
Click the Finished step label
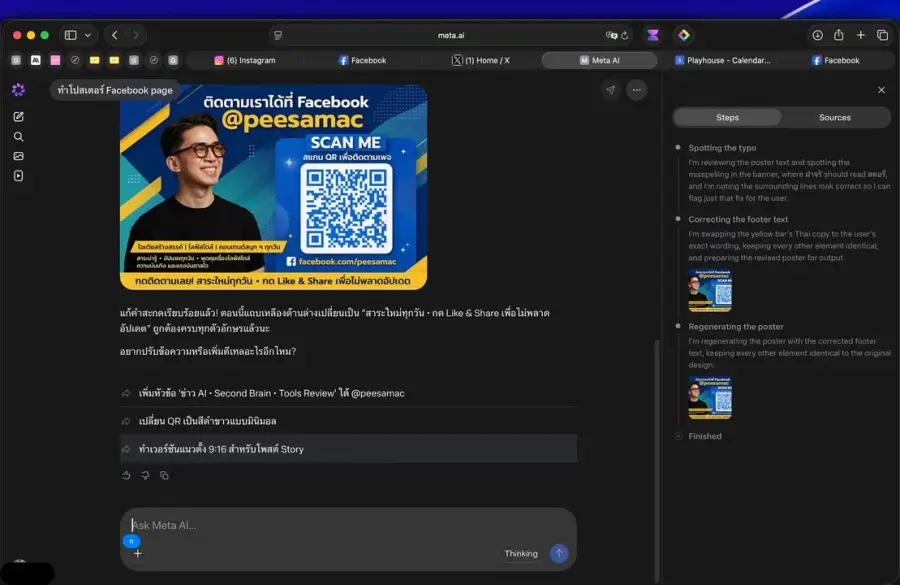click(705, 436)
